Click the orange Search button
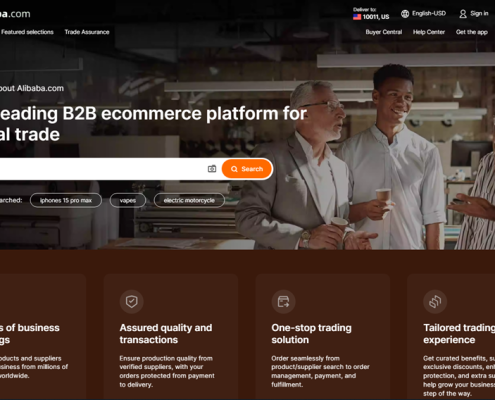The width and height of the screenshot is (495, 400). [x=247, y=169]
